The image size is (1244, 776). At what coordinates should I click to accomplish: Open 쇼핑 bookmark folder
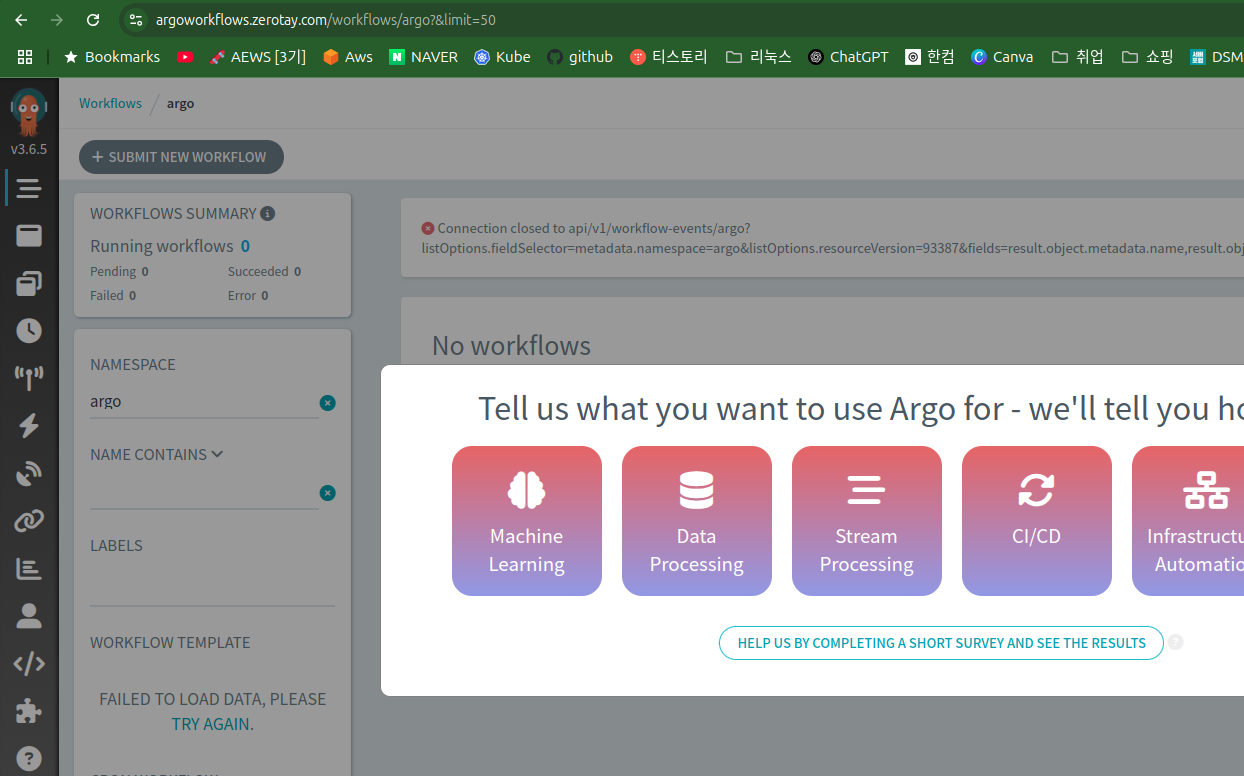[x=1147, y=57]
